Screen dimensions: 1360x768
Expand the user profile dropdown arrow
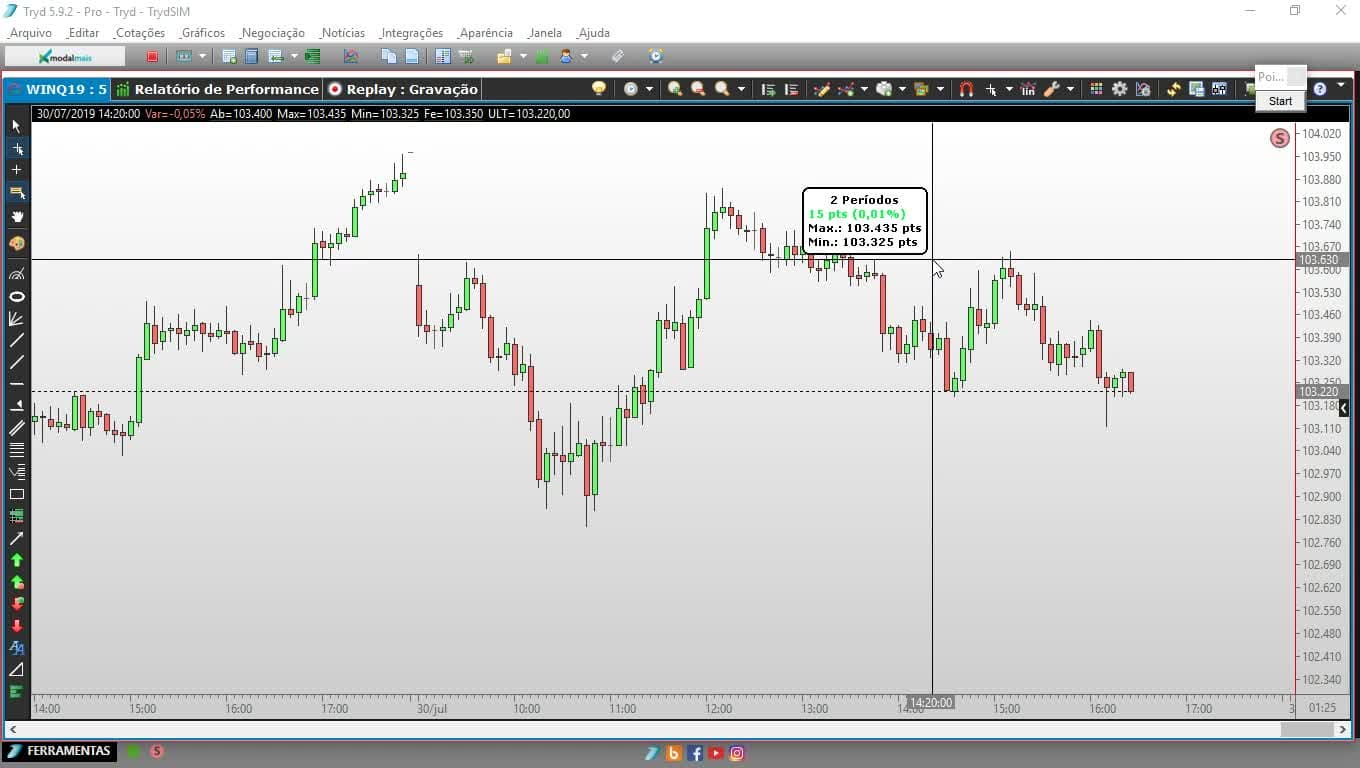(584, 56)
